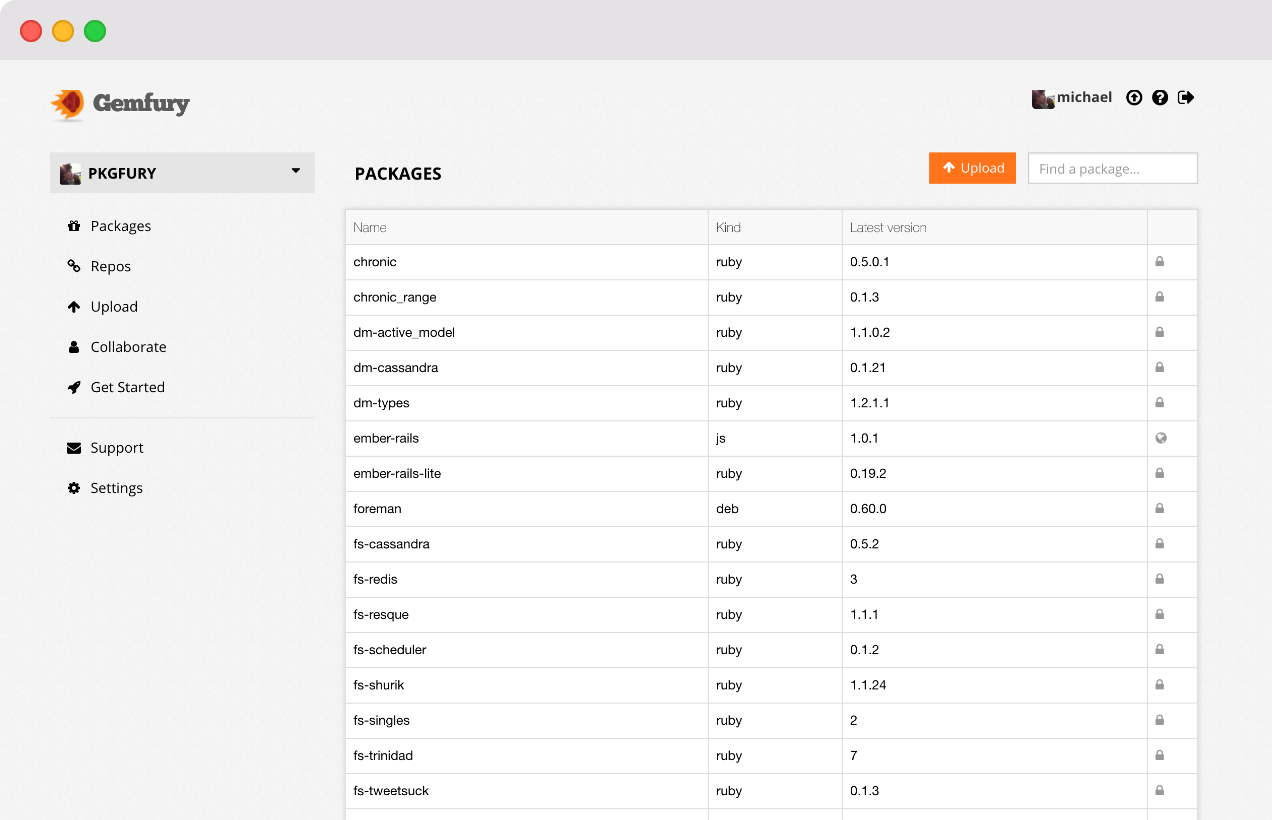The width and height of the screenshot is (1272, 820).
Task: Open Support in sidebar
Action: [x=117, y=448]
